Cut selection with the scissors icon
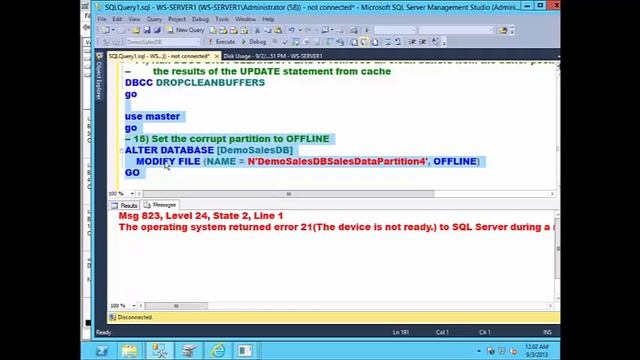 (257, 30)
